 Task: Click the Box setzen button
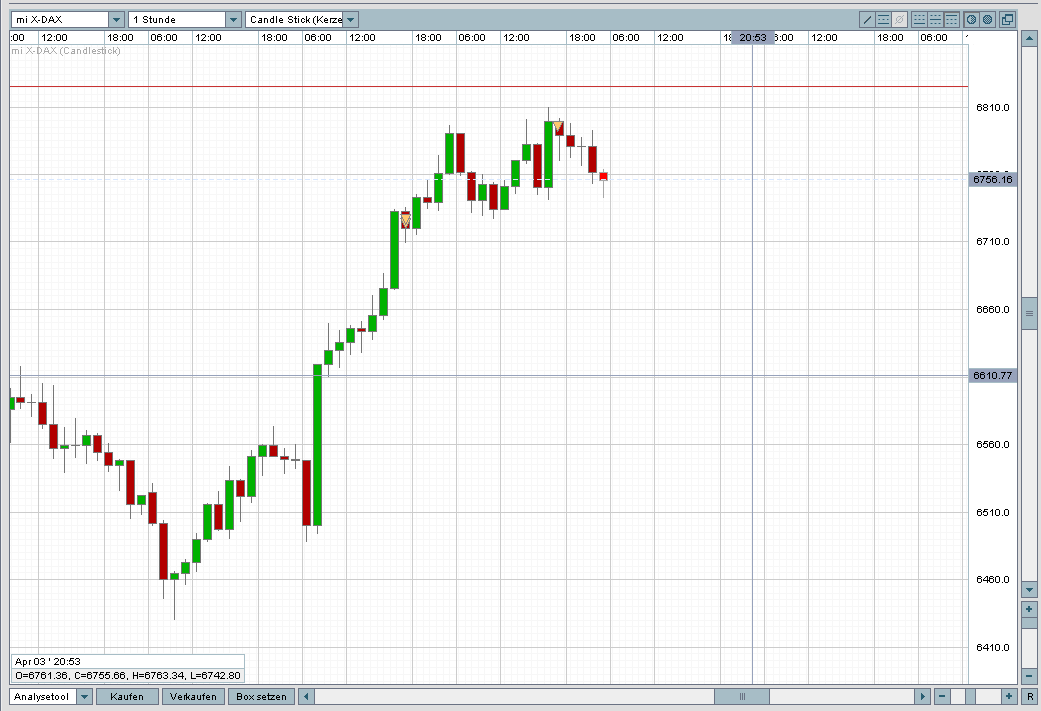click(262, 696)
